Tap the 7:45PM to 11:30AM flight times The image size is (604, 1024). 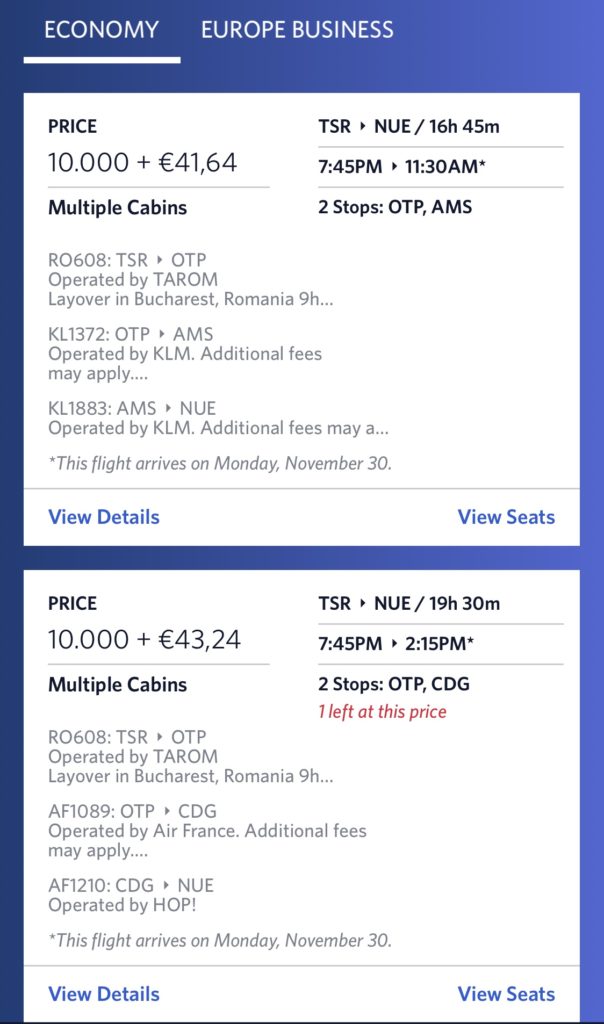(x=402, y=167)
